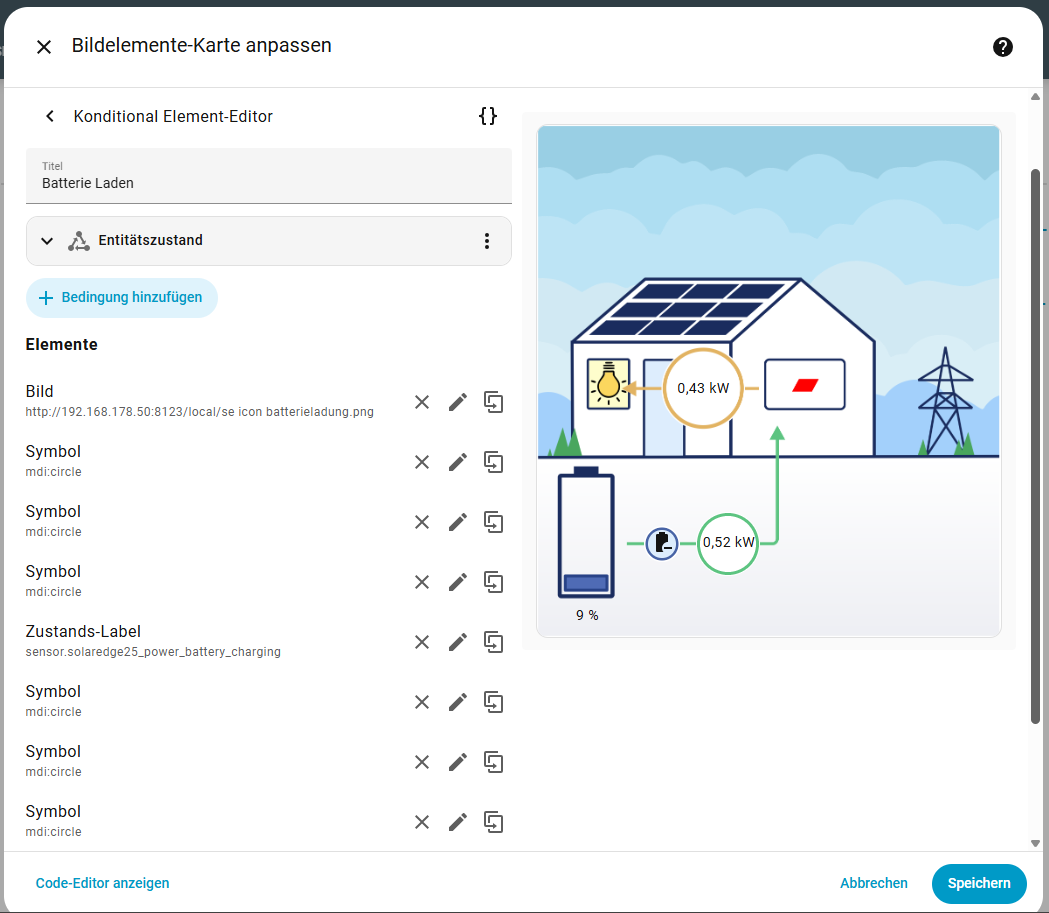Image resolution: width=1049 pixels, height=913 pixels.
Task: Remove the Bild element
Action: tap(422, 402)
